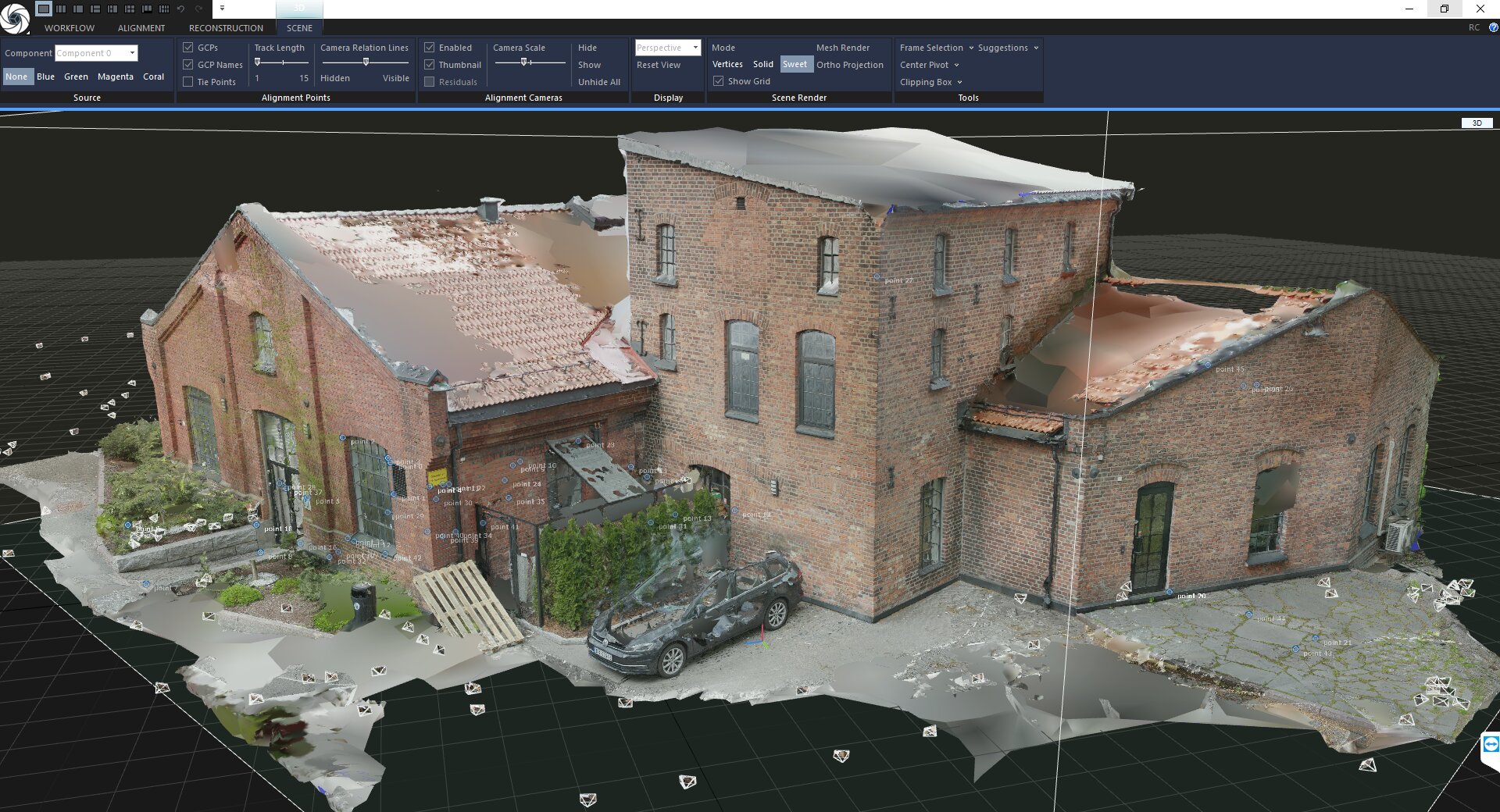Pick the fifth layout preset icon
This screenshot has height=812, width=1500.
pos(112,9)
